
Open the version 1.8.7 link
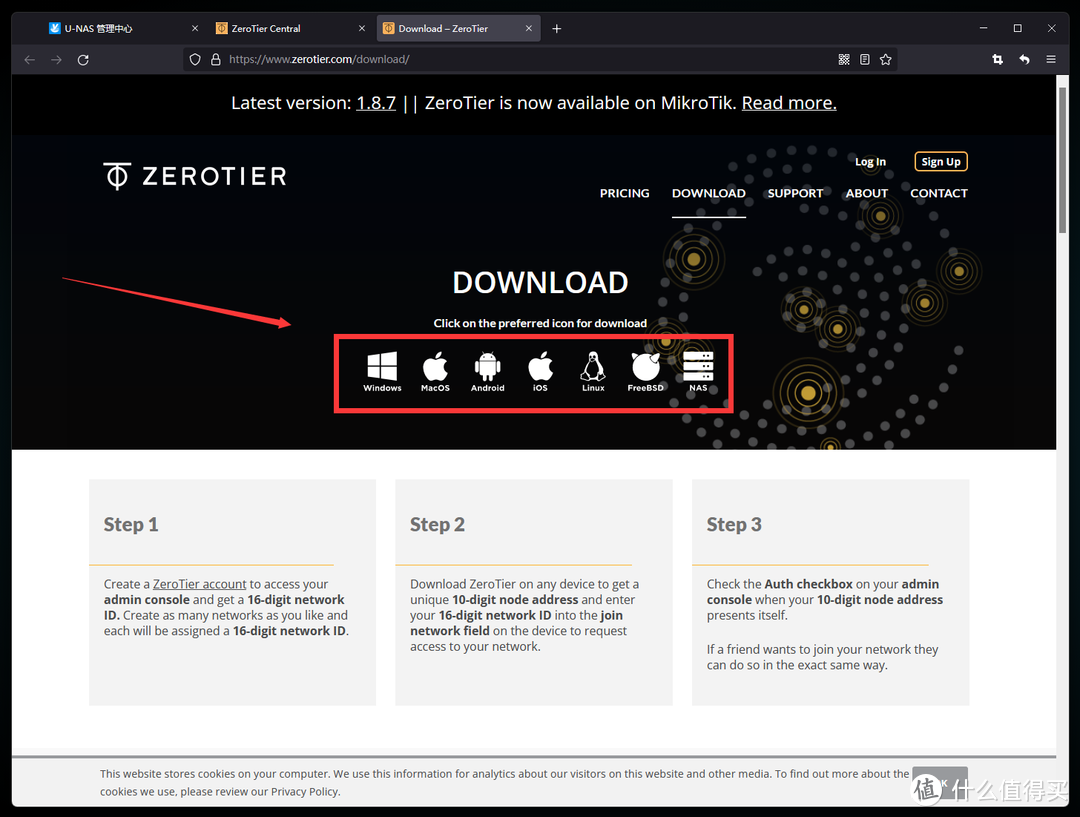coord(376,103)
